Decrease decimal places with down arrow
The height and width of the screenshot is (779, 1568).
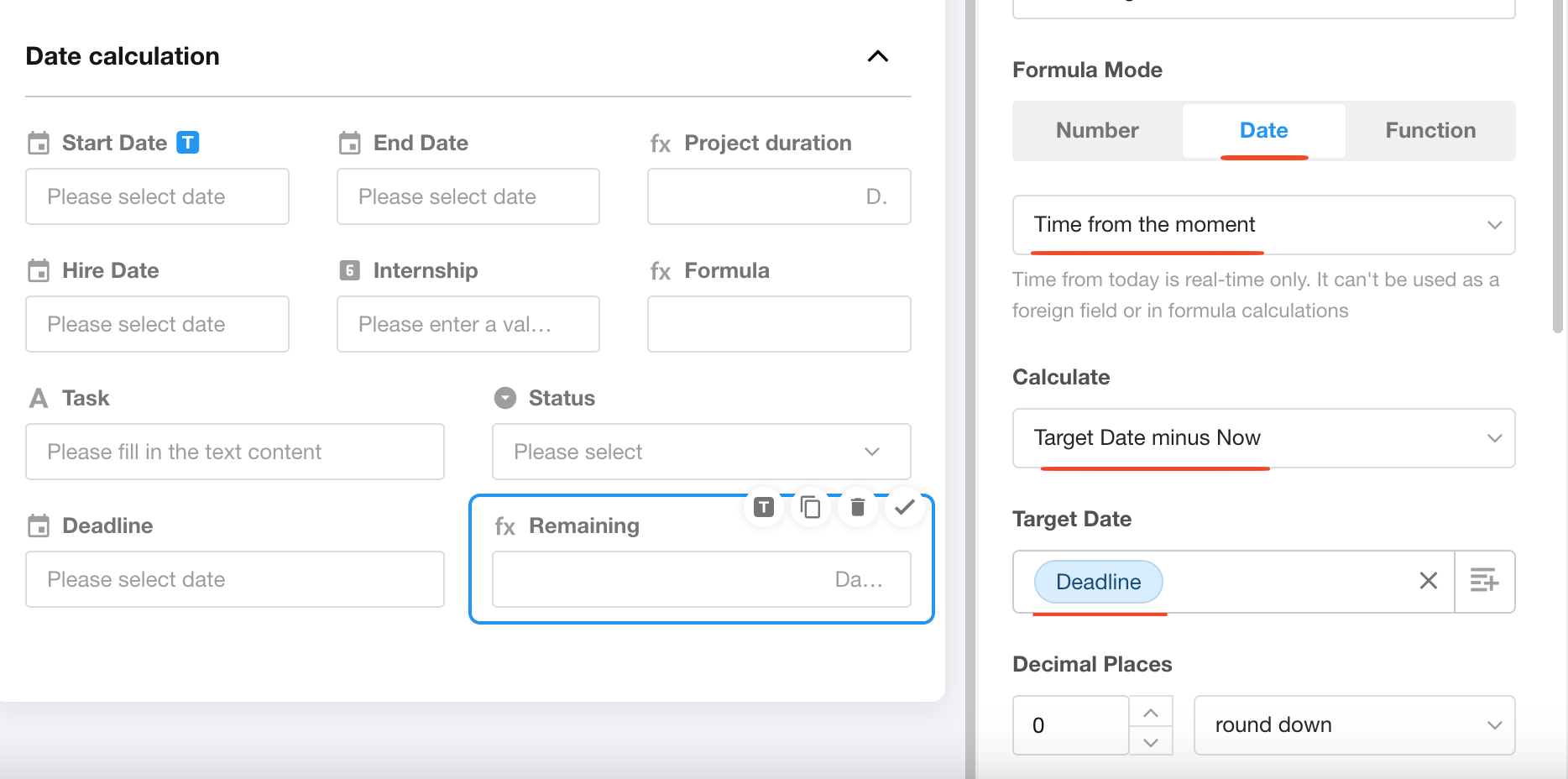pos(1151,742)
